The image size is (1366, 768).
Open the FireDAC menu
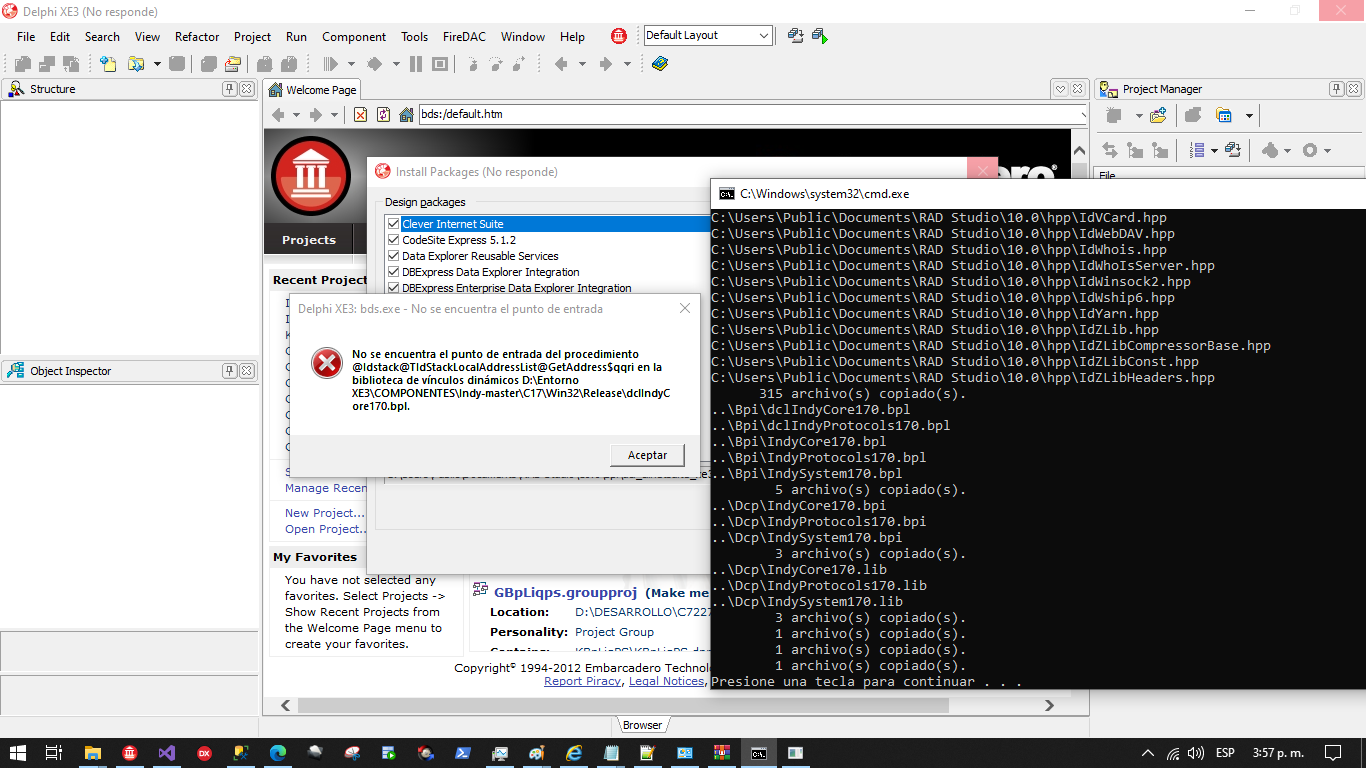464,37
